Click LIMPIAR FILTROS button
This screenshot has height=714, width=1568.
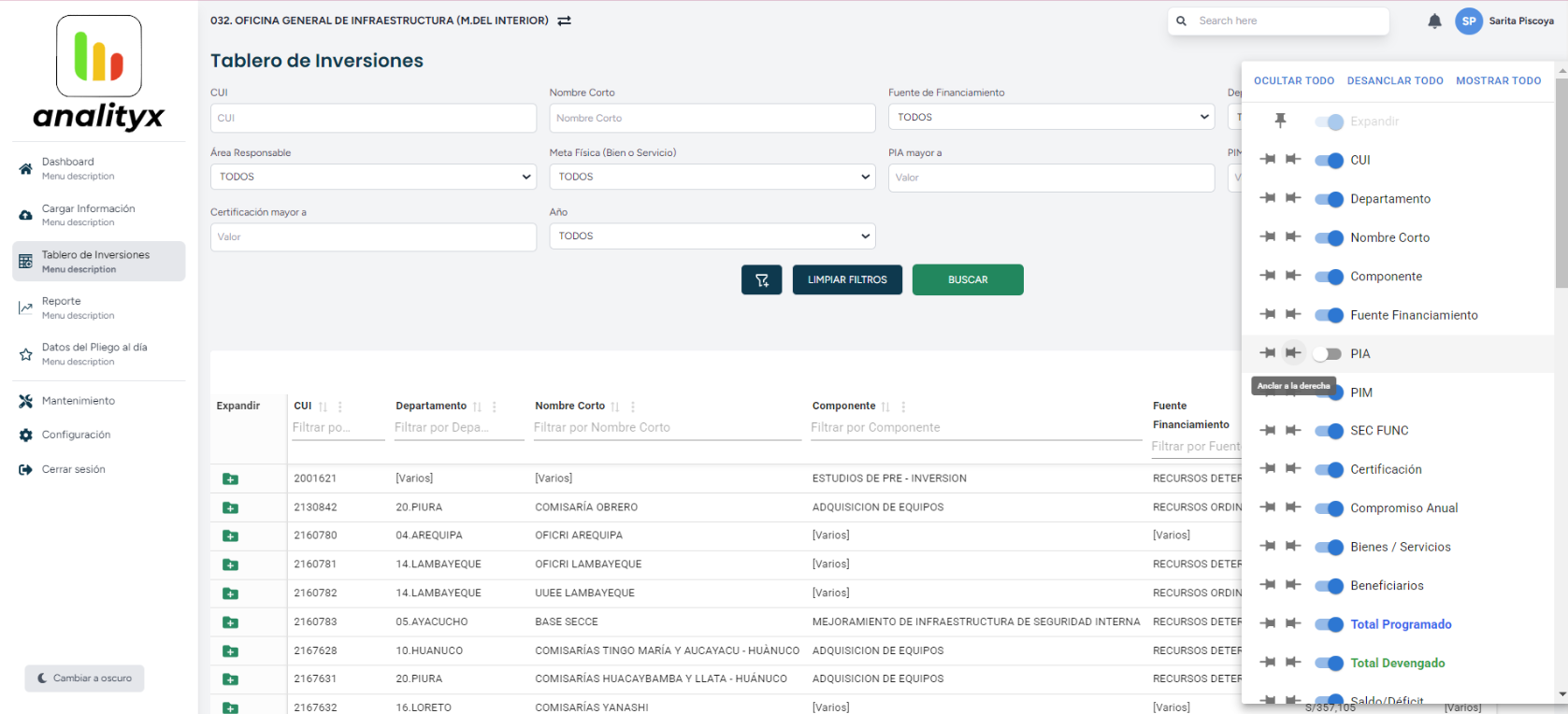click(x=847, y=279)
